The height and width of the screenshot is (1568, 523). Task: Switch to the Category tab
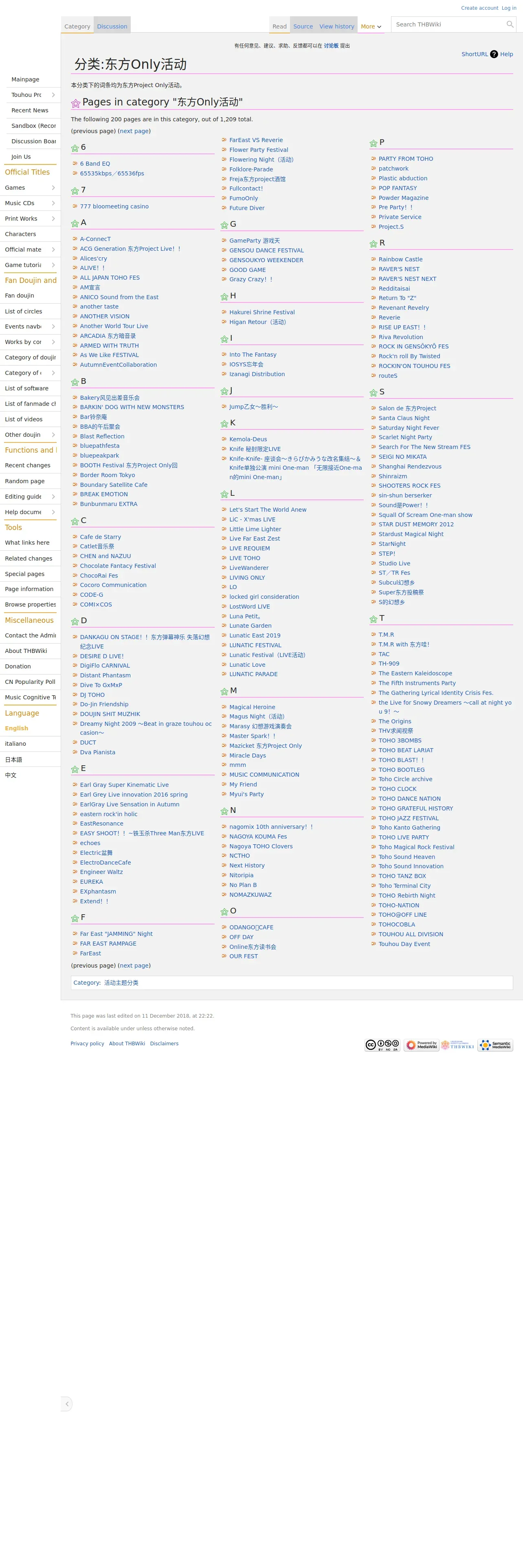point(77,26)
